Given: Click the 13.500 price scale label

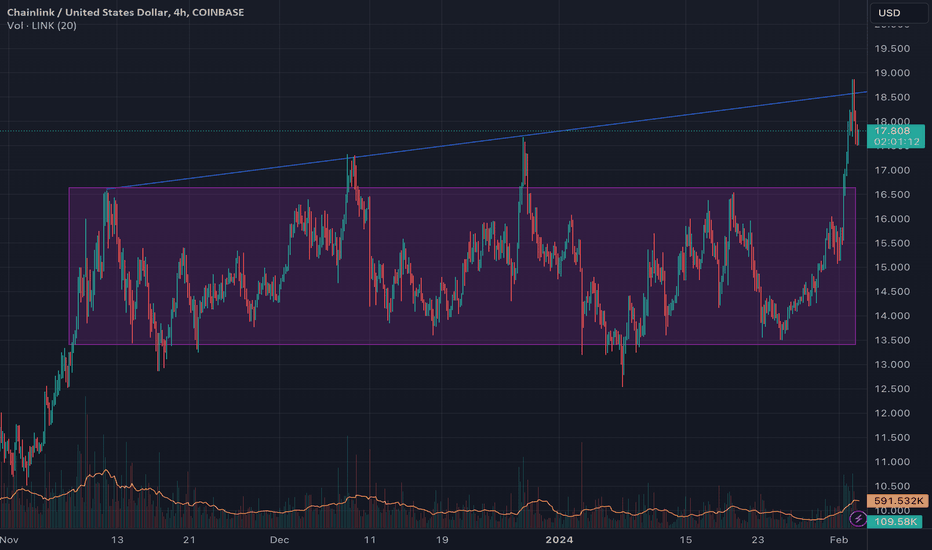Looking at the screenshot, I should coord(892,340).
